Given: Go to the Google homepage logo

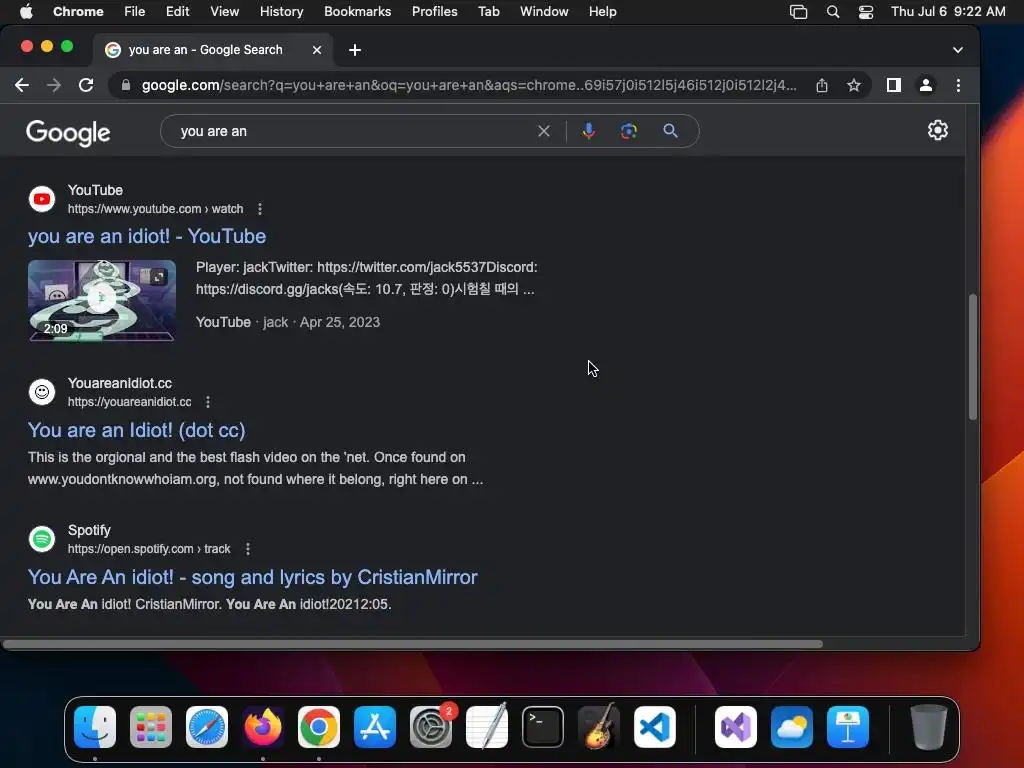Looking at the screenshot, I should (x=68, y=133).
